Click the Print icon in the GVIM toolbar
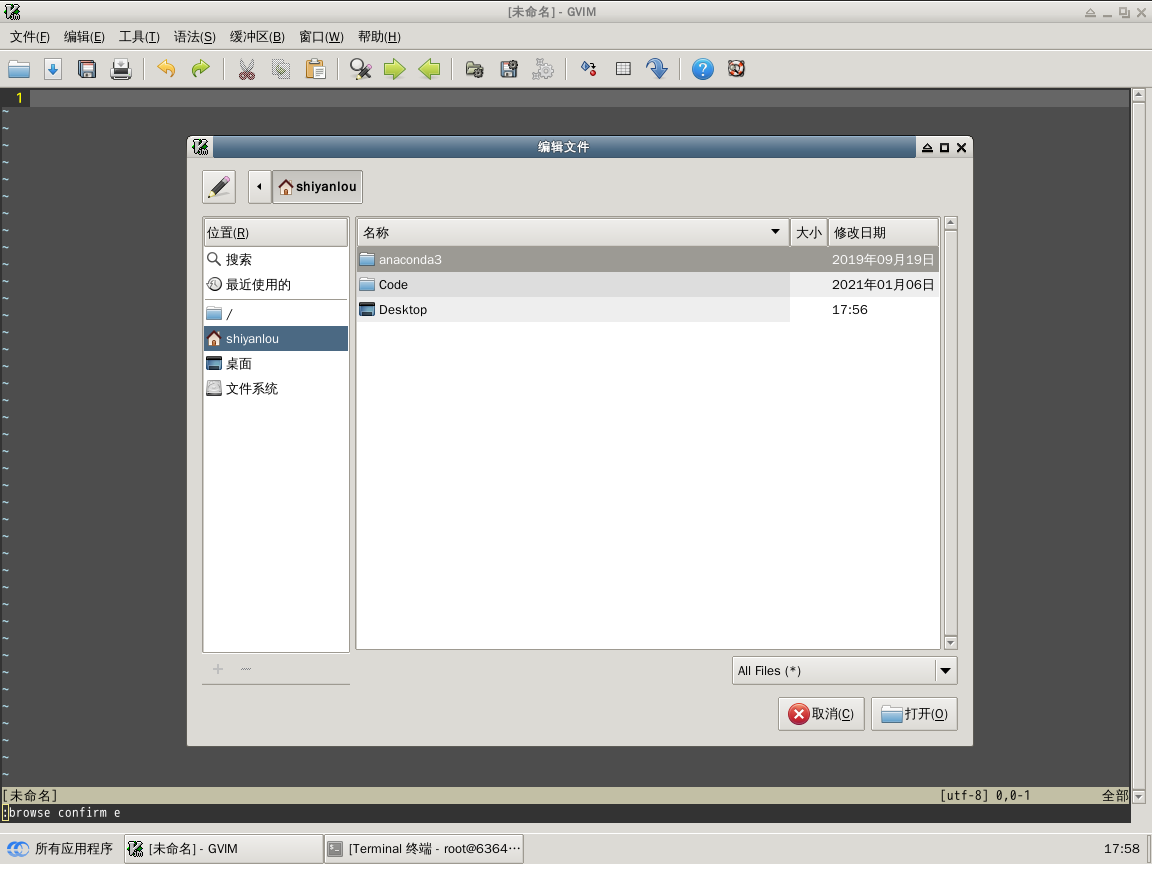The width and height of the screenshot is (1152, 896). pyautogui.click(x=121, y=69)
